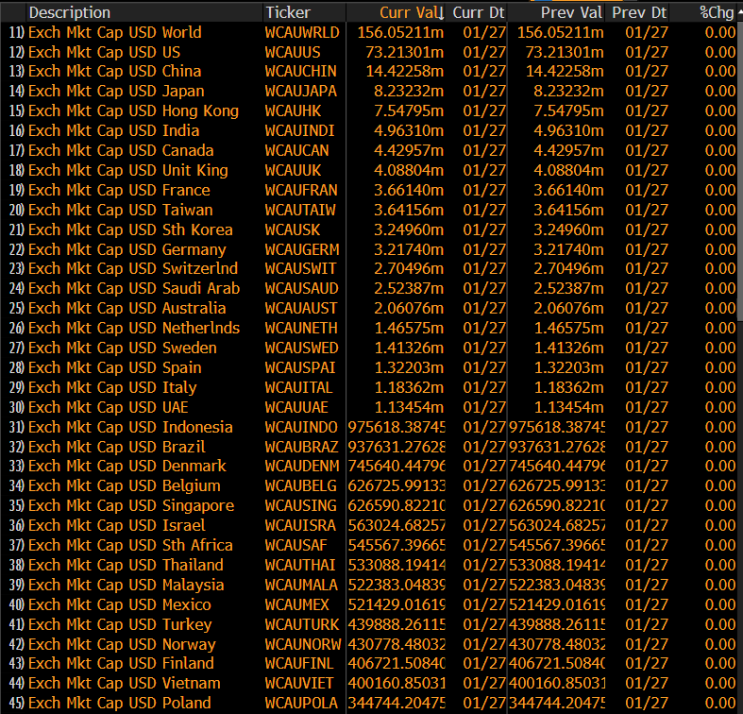
Task: Click the Description column header
Action: (x=70, y=13)
